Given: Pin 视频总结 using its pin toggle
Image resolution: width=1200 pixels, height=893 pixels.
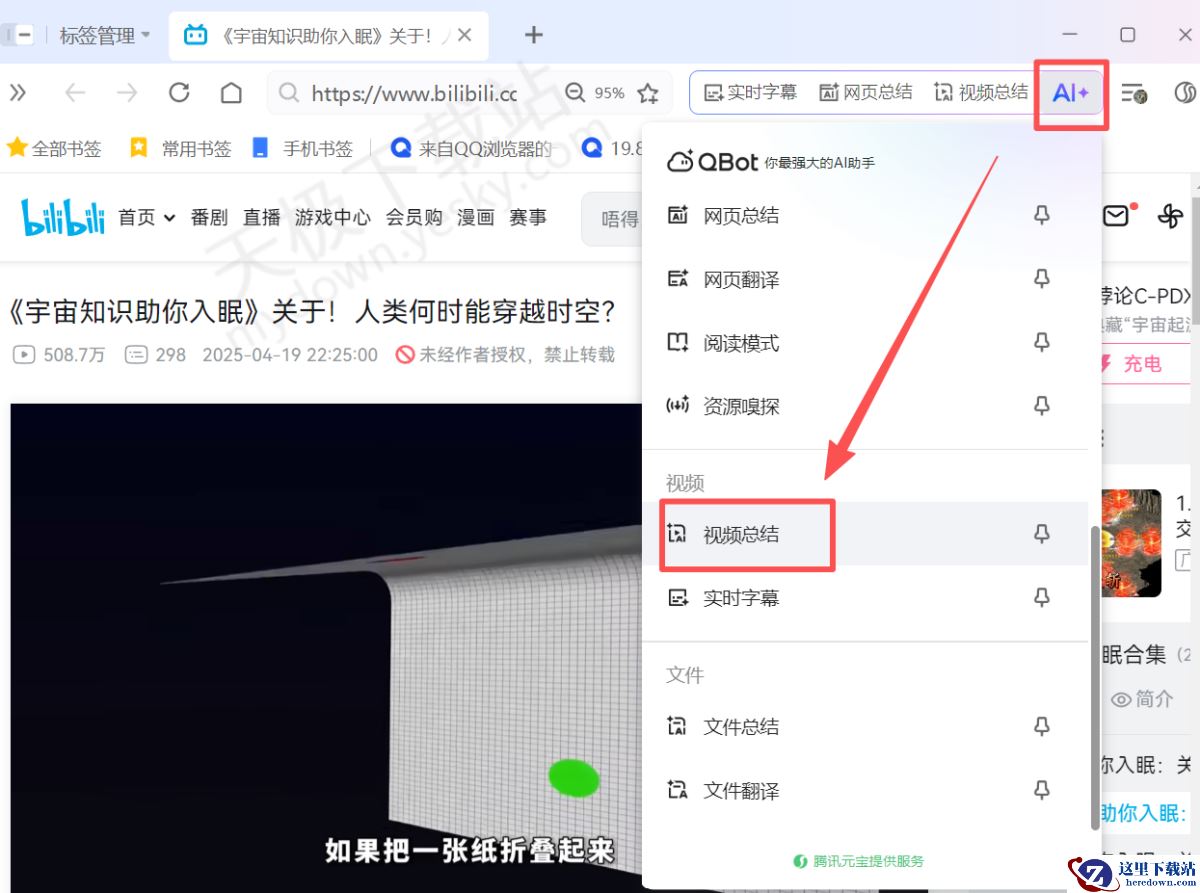Looking at the screenshot, I should coord(1041,535).
